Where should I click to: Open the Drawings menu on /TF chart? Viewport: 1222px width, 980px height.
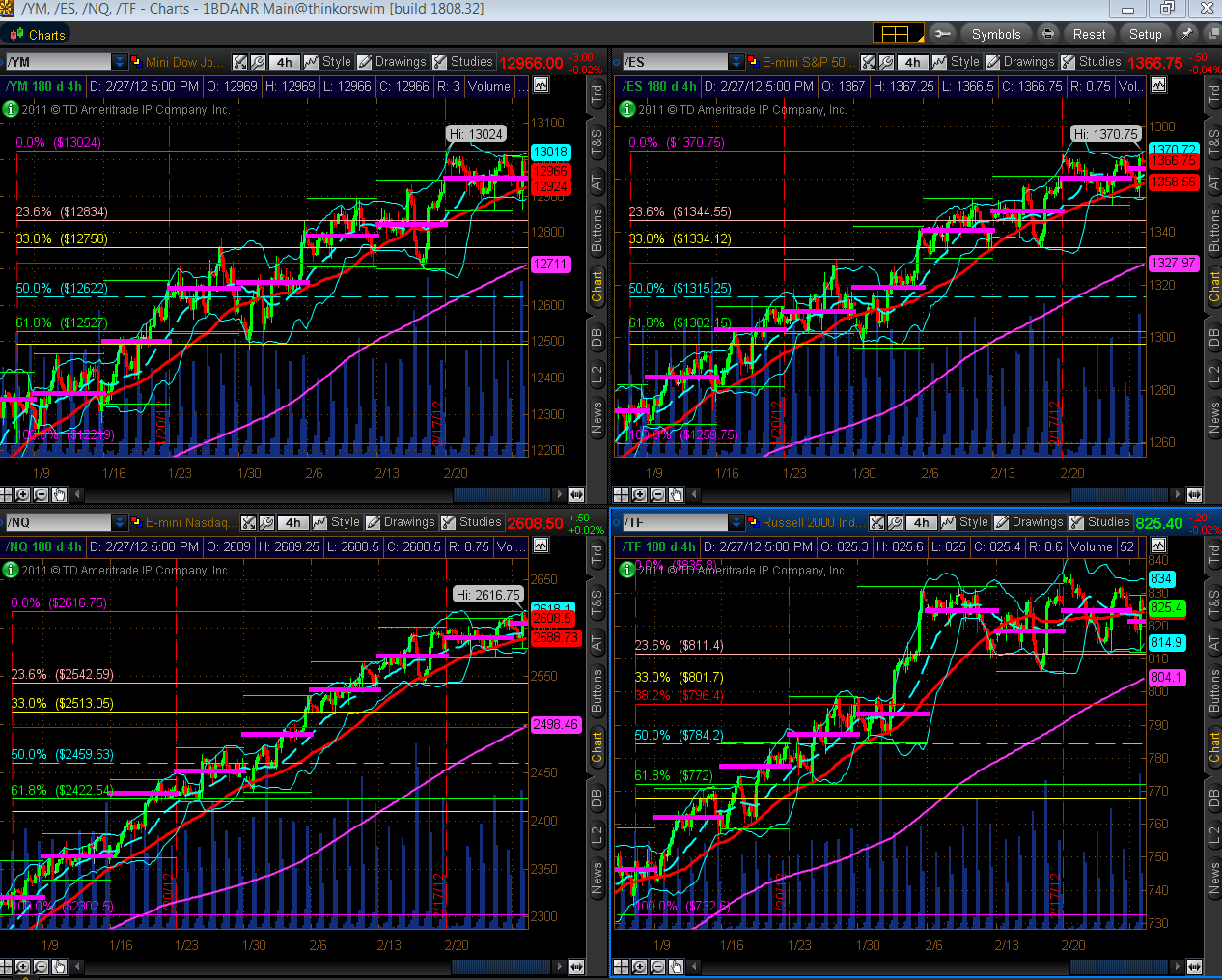pyautogui.click(x=1029, y=522)
